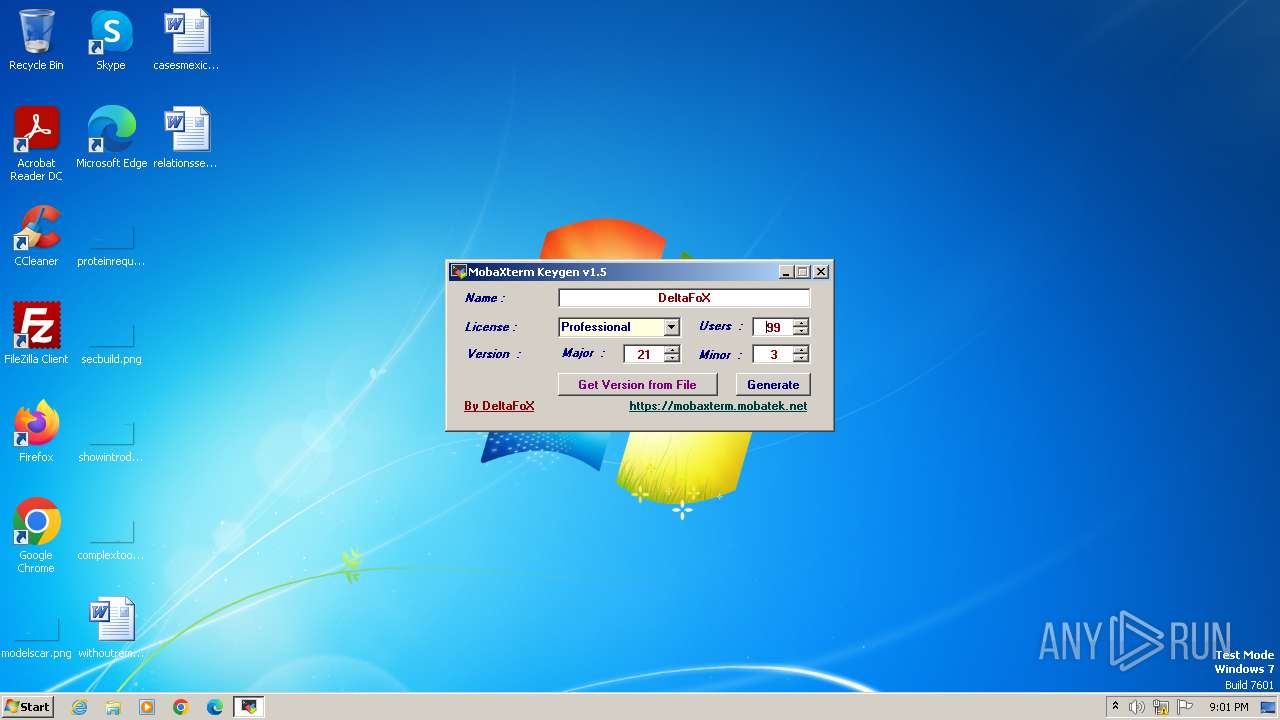This screenshot has width=1280, height=720.
Task: Select the complextoo desktop file
Action: click(111, 539)
